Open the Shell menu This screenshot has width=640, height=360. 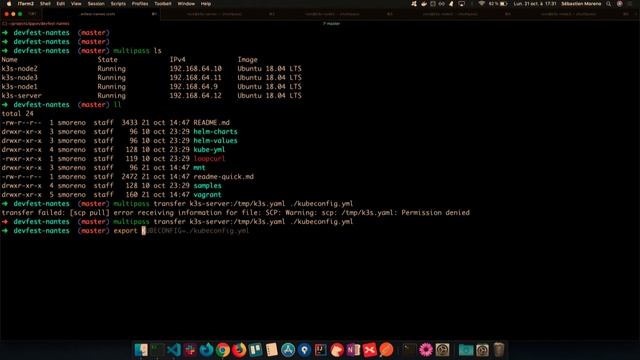(x=45, y=4)
